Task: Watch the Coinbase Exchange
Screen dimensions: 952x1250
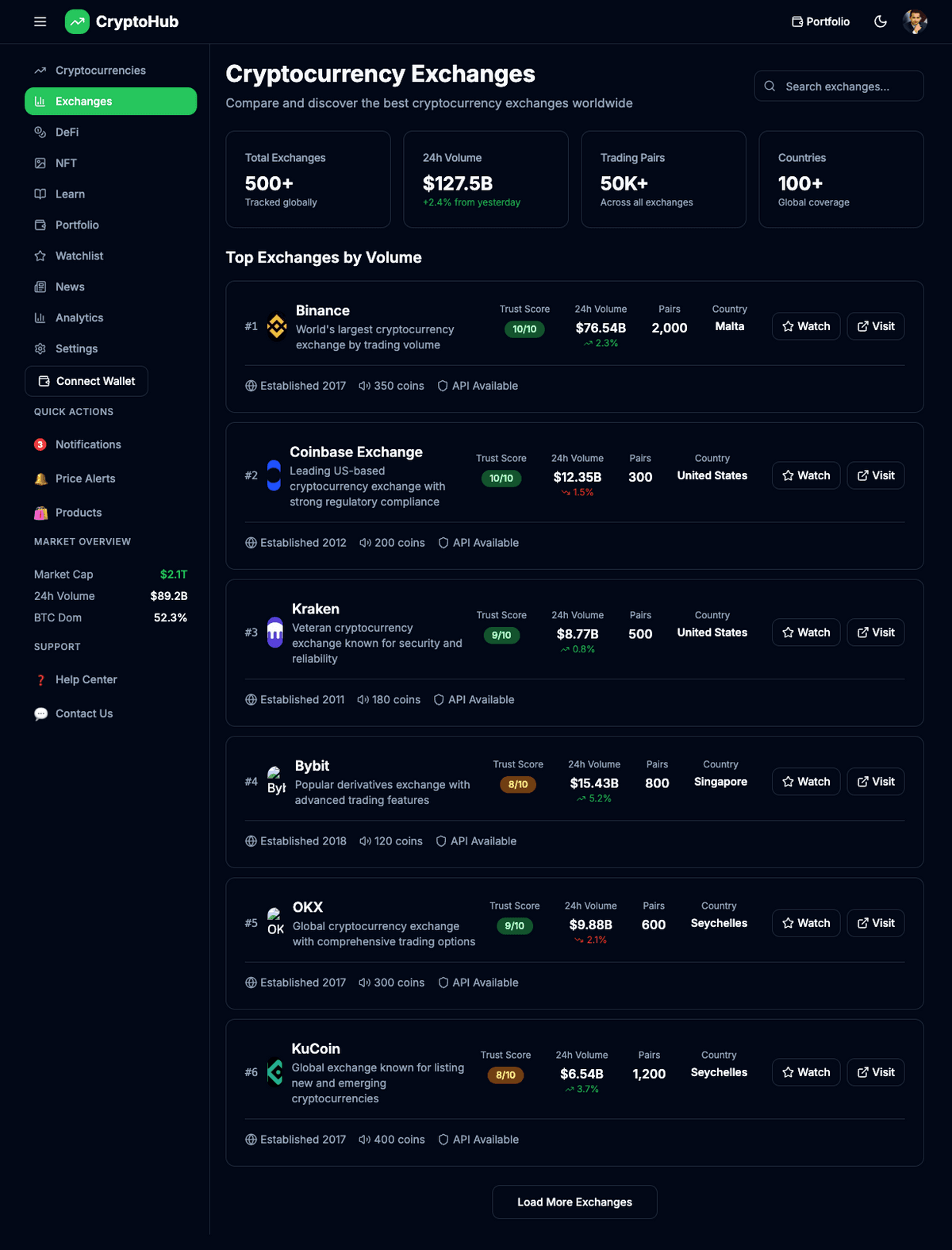Action: (806, 475)
